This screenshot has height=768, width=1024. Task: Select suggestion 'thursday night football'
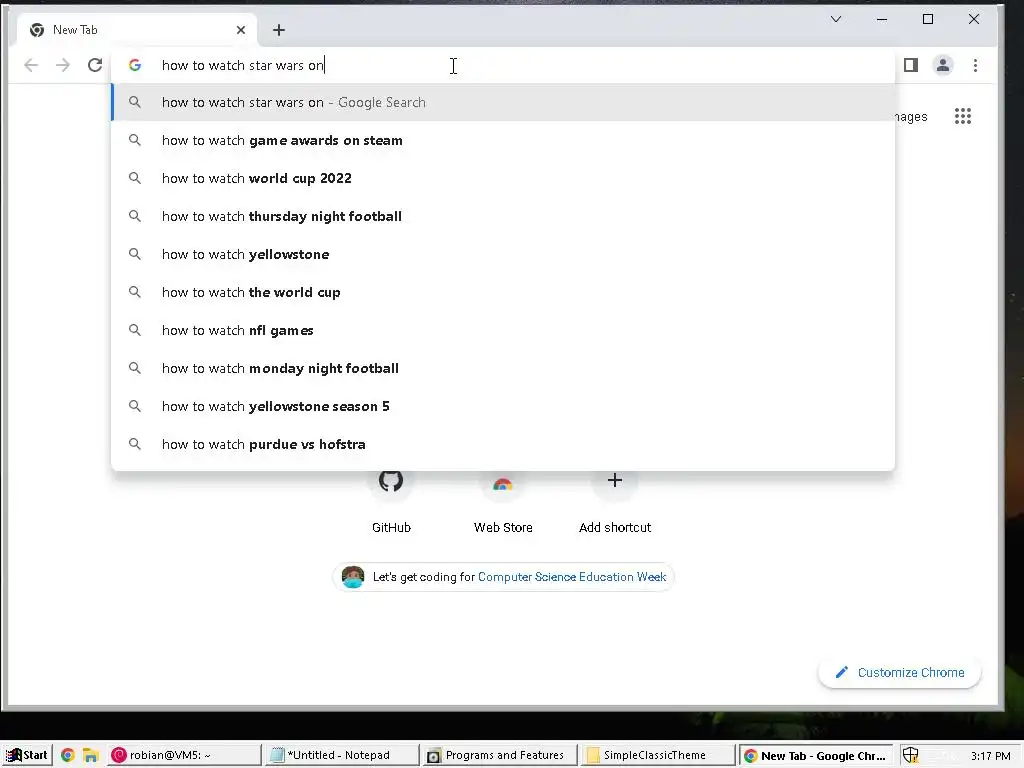503,216
